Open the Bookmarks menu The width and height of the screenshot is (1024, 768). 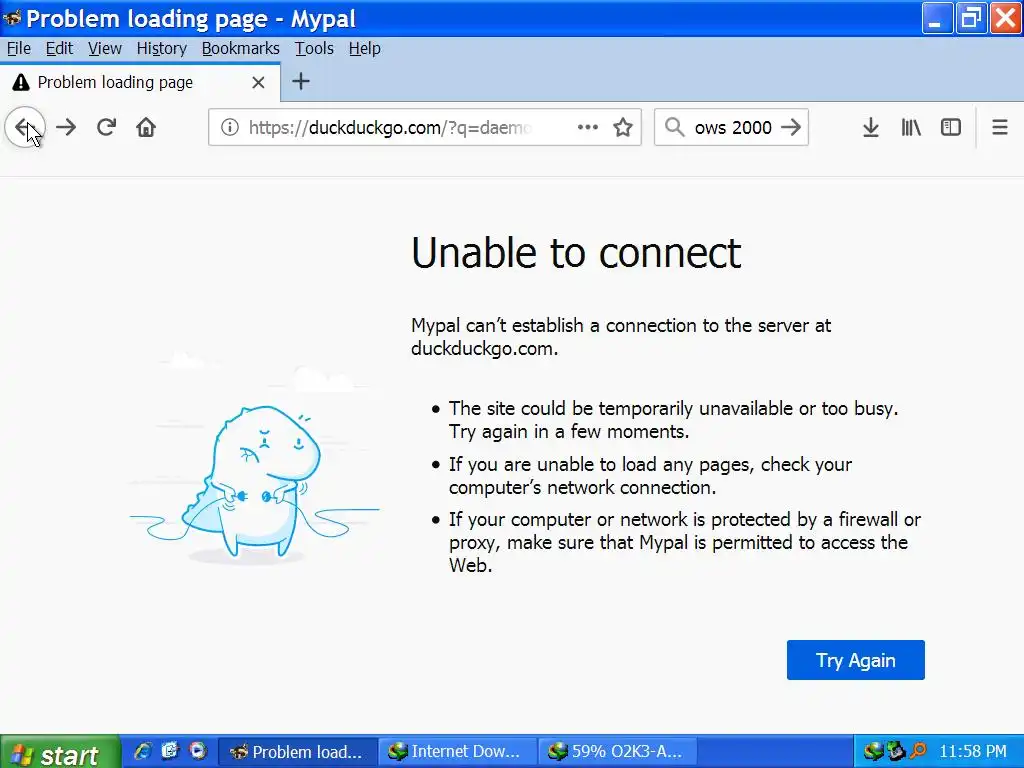(x=240, y=48)
